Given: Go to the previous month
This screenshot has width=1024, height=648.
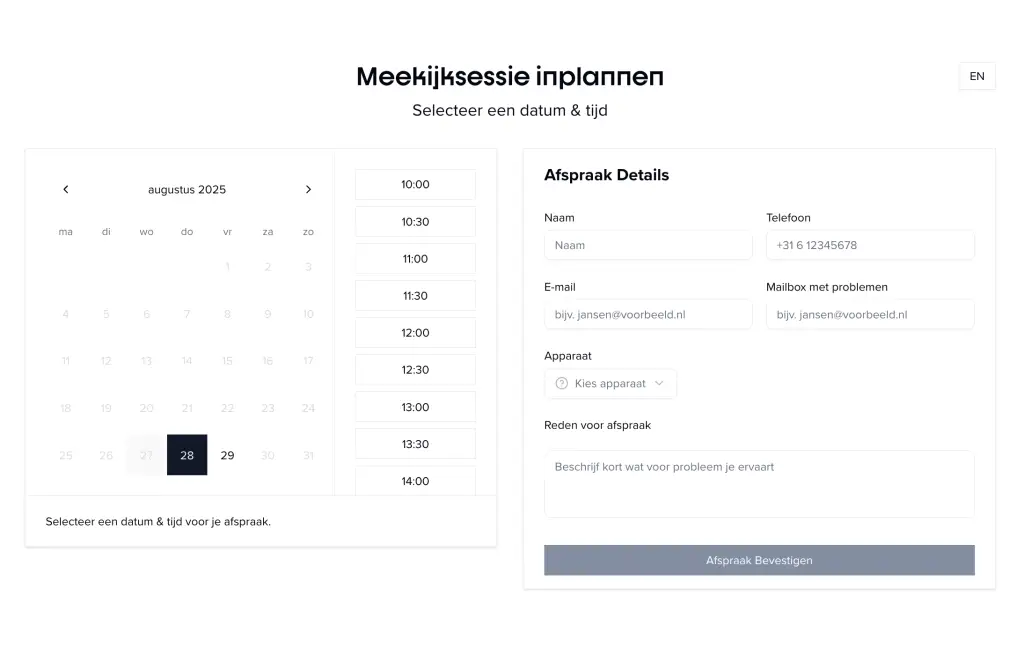Looking at the screenshot, I should 66,190.
